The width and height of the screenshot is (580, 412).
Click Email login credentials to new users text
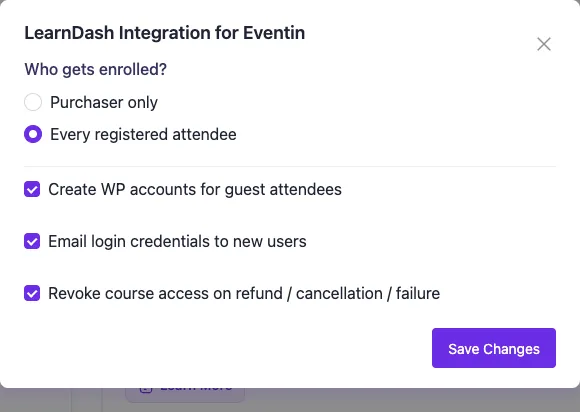click(x=177, y=242)
